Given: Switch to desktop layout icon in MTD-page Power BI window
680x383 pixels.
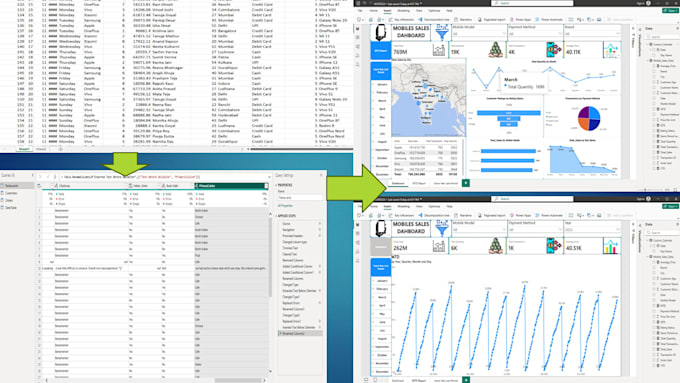Looking at the screenshot, I should click(366, 380).
